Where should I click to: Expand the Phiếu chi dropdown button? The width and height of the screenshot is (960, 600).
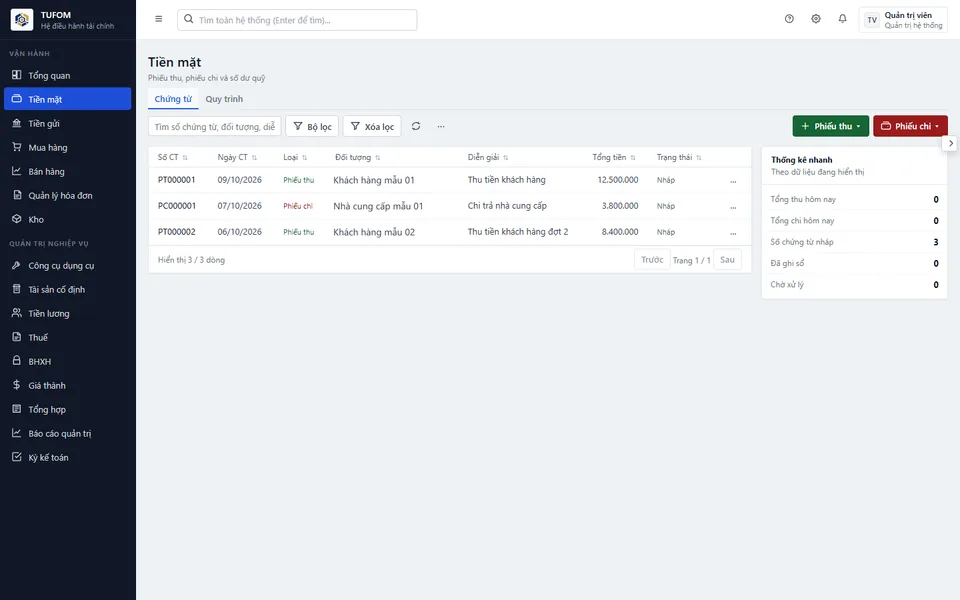(910, 126)
